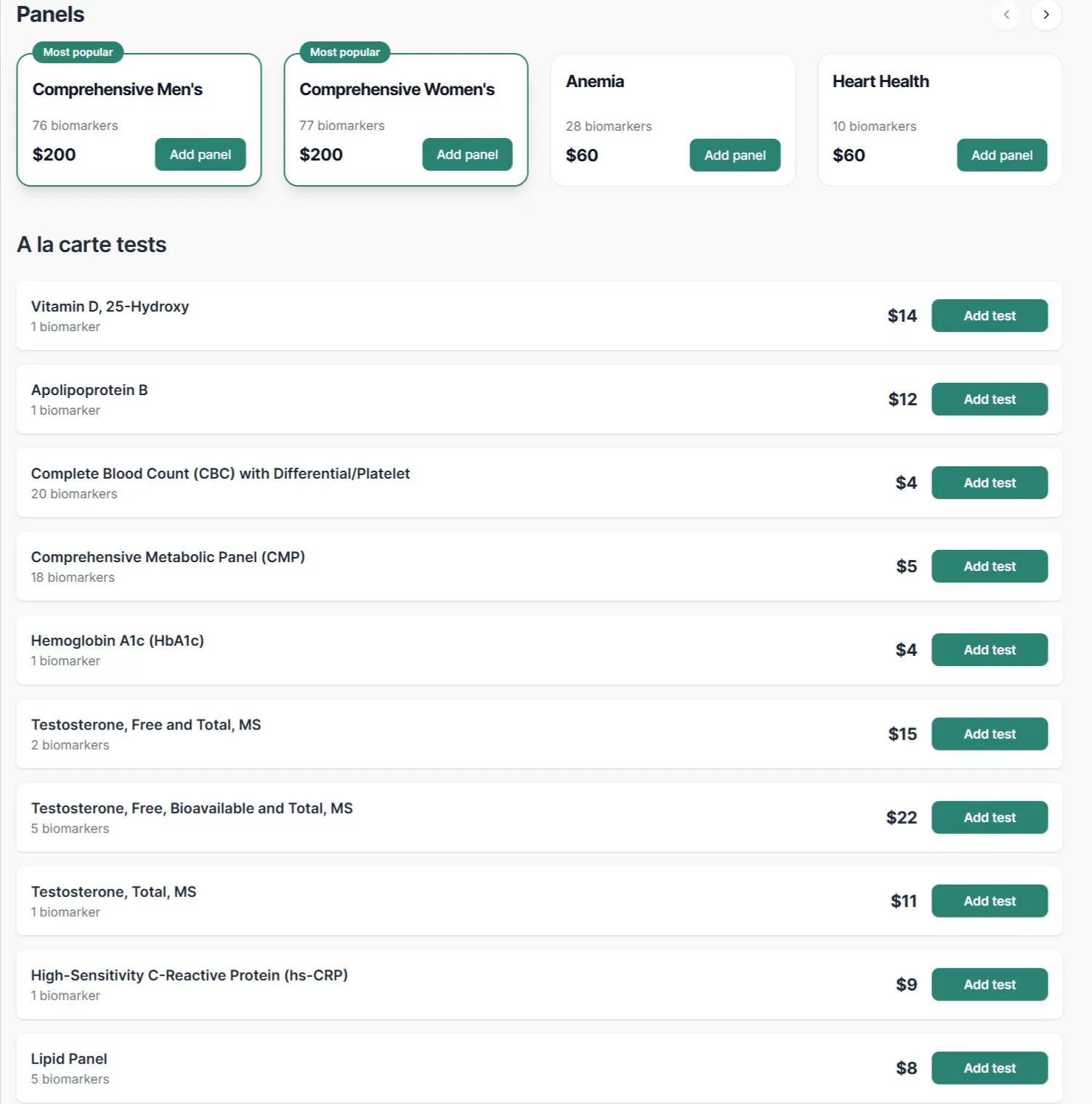Go to next panels carousel page
This screenshot has height=1104, width=1092.
pos(1046,15)
